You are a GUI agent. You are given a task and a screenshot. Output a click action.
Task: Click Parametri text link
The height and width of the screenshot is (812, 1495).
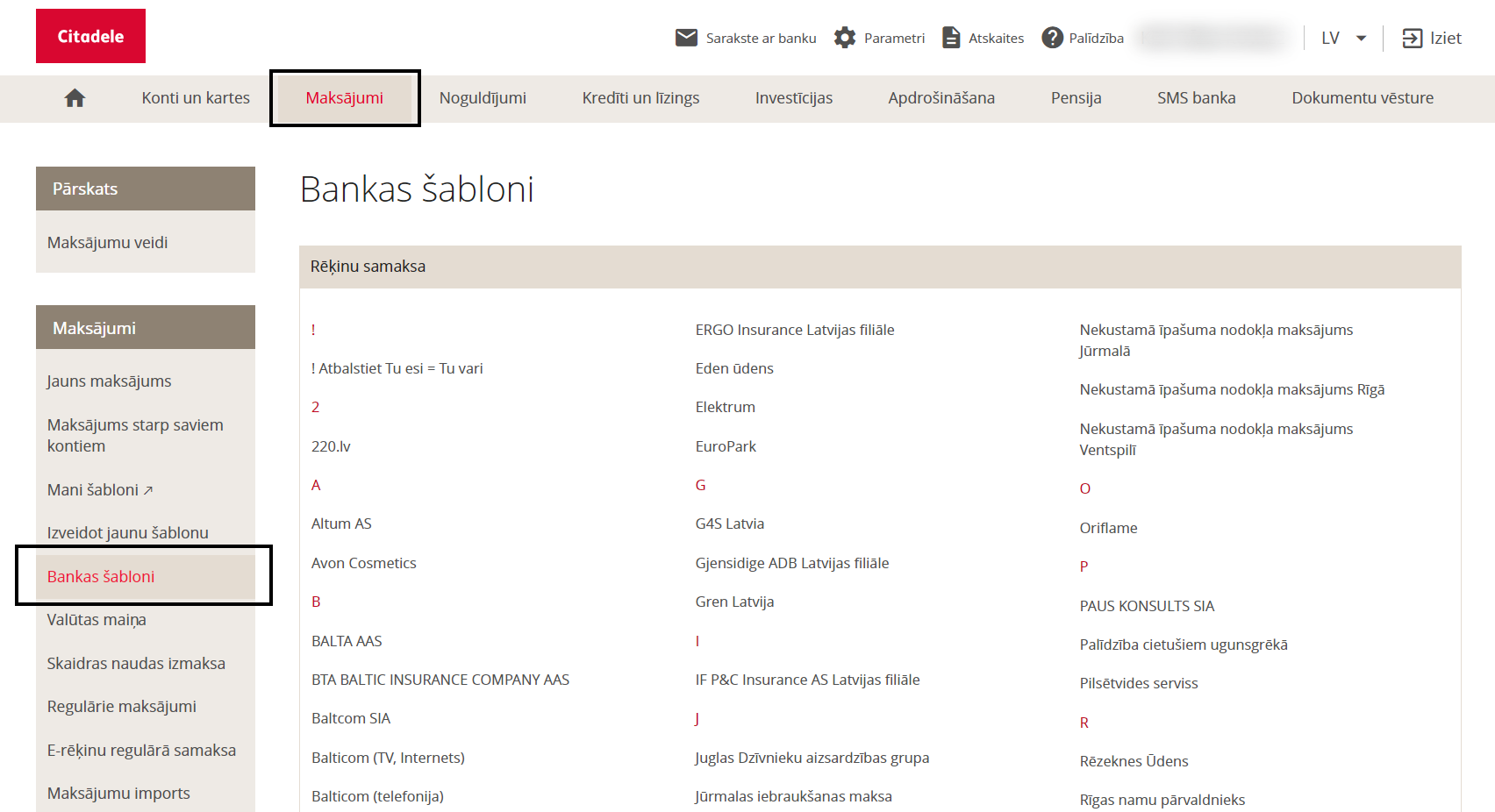tap(894, 38)
